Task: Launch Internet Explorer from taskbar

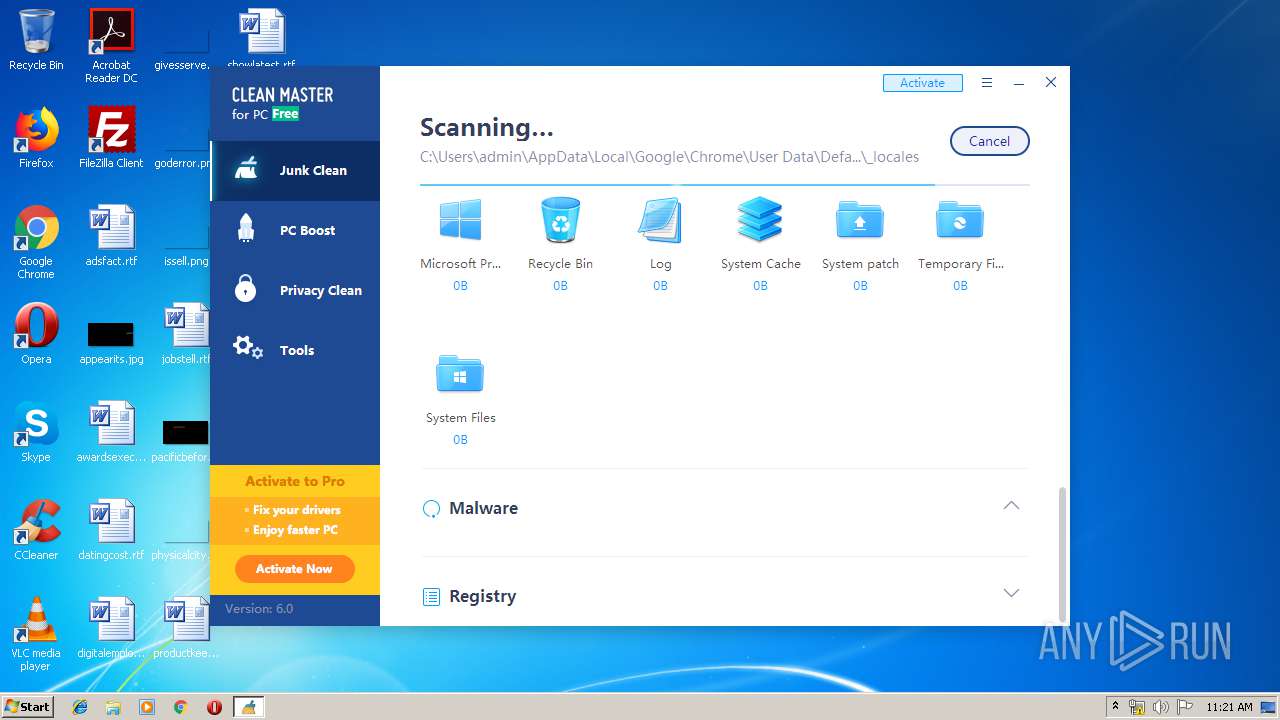Action: click(x=80, y=707)
